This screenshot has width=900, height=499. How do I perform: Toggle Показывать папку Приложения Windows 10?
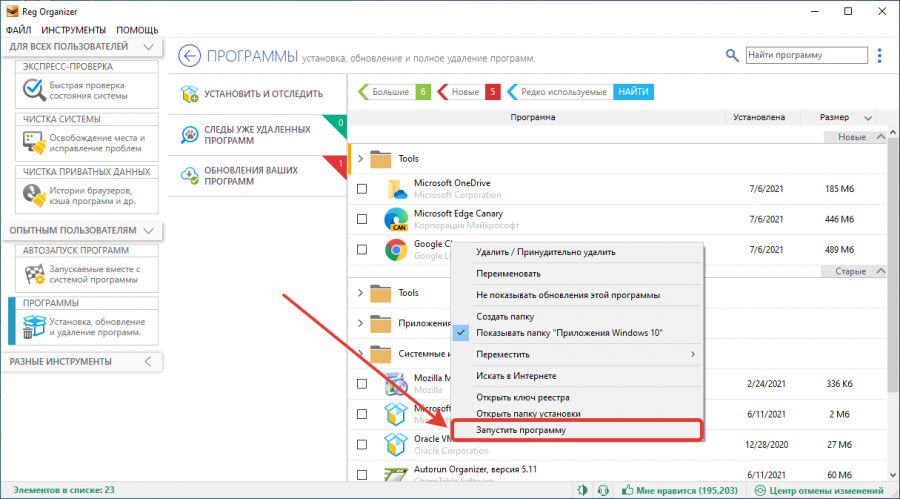pyautogui.click(x=569, y=333)
